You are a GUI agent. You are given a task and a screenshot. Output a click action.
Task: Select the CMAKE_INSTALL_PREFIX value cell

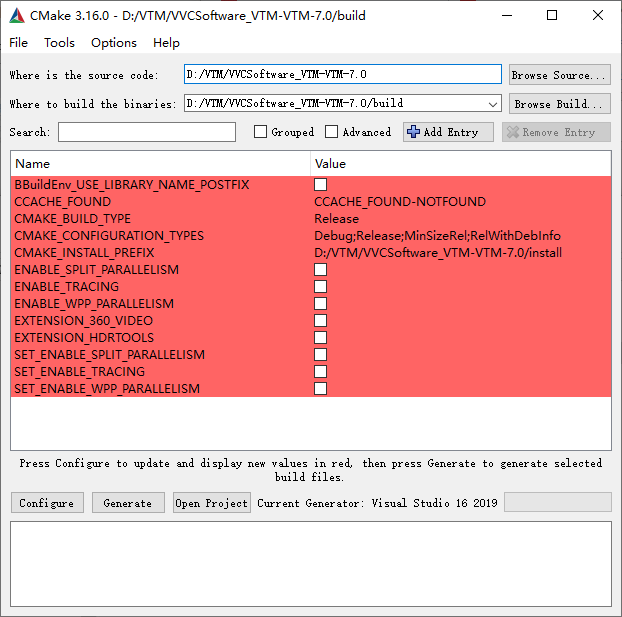click(460, 253)
